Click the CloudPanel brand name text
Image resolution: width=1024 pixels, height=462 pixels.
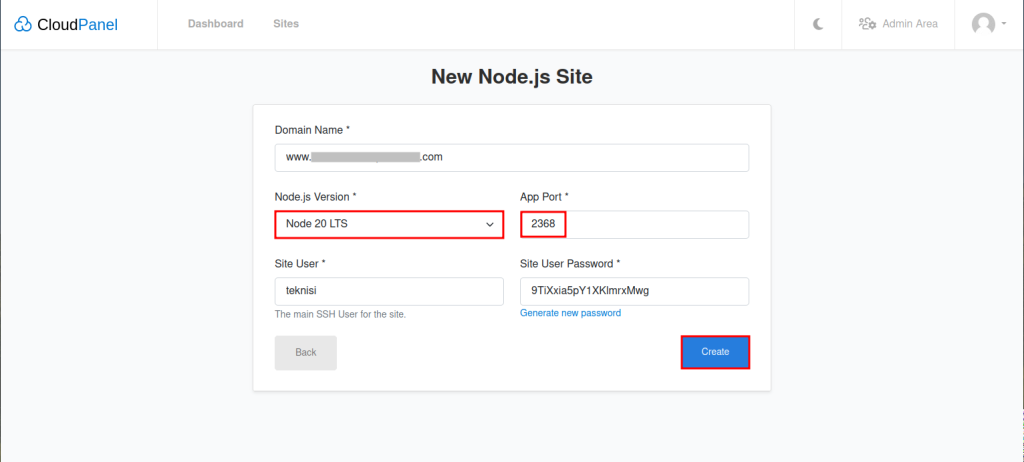pyautogui.click(x=78, y=25)
